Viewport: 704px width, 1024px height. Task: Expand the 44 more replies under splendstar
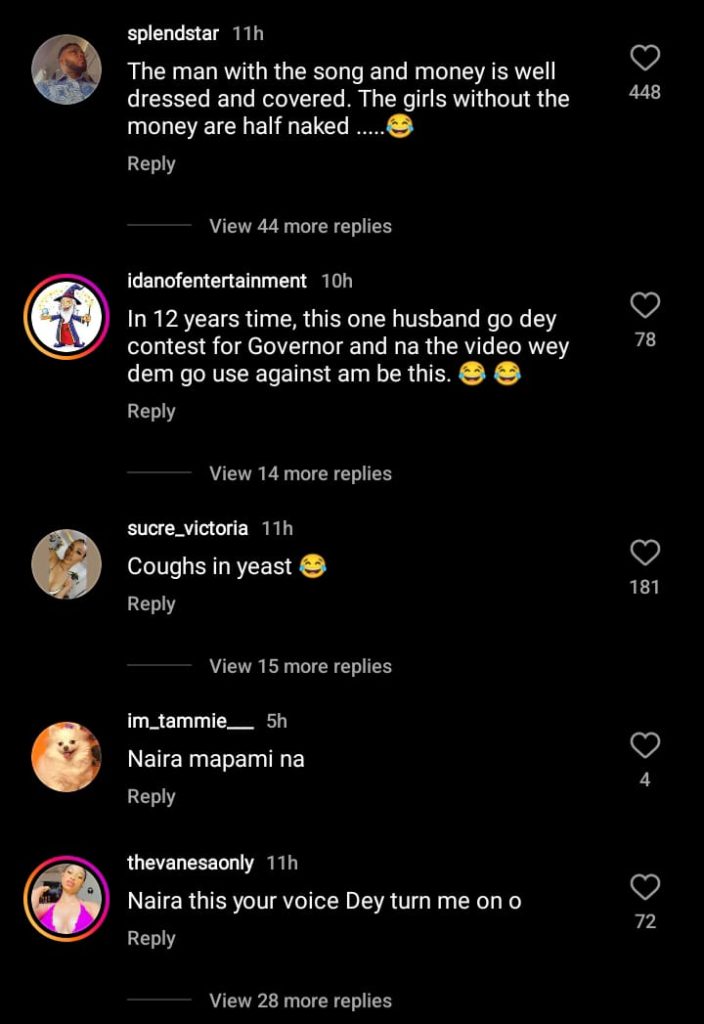coord(300,226)
